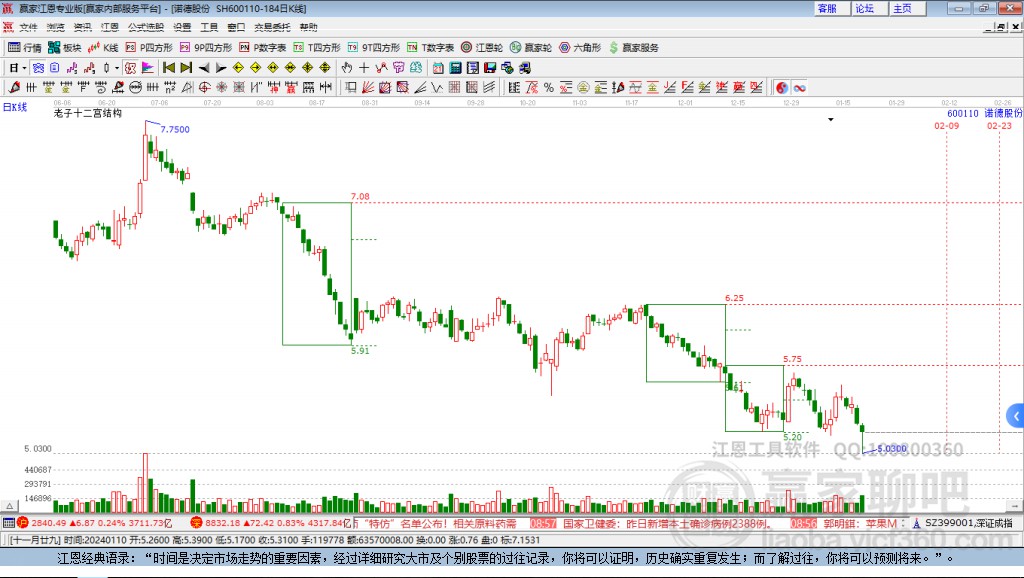Click SZ399001 深证成指 in status bar

(x=963, y=522)
